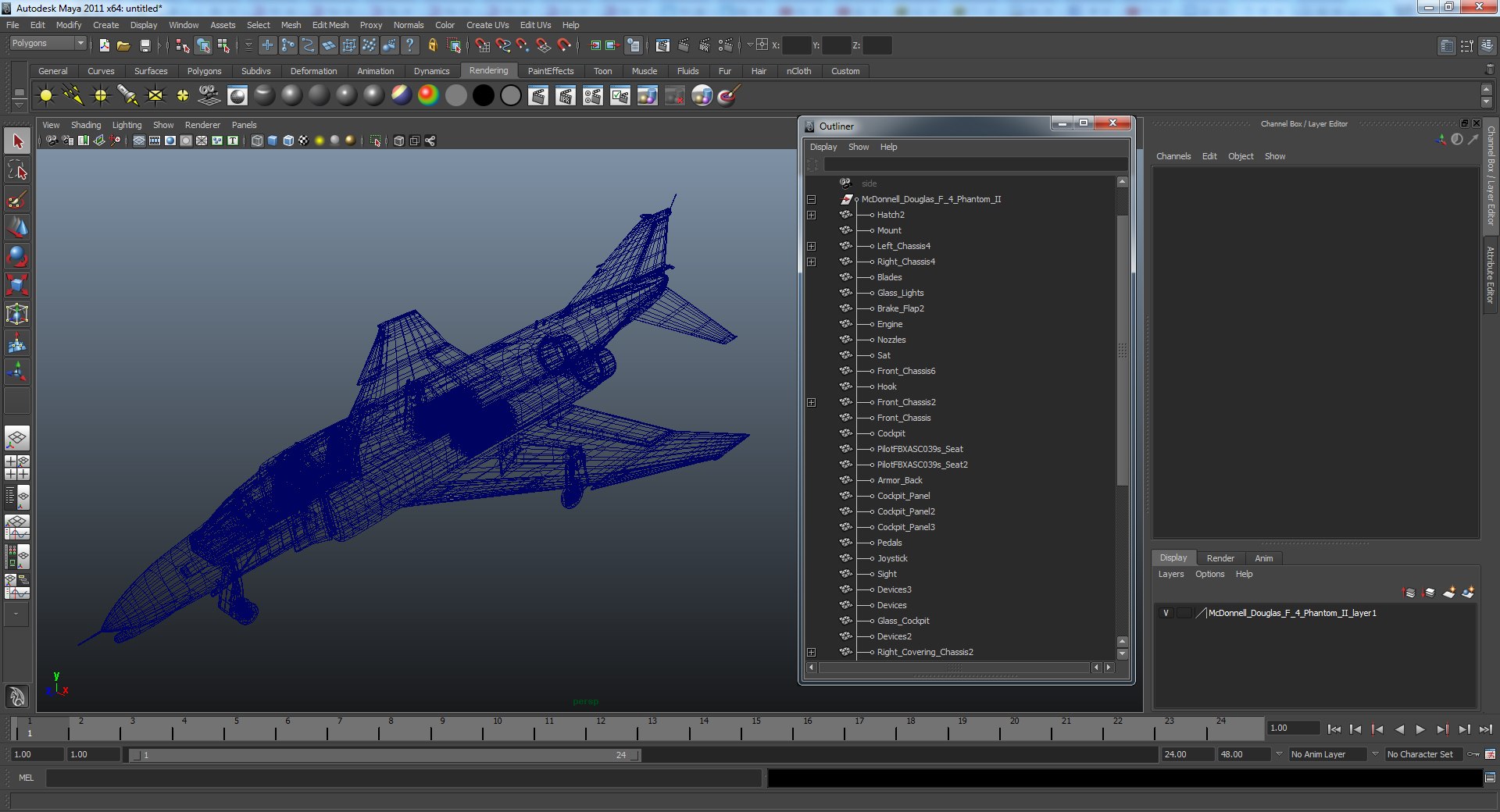Screen dimensions: 1500x812
Task: Toggle visibility V of Phantom layer
Action: pos(1166,613)
